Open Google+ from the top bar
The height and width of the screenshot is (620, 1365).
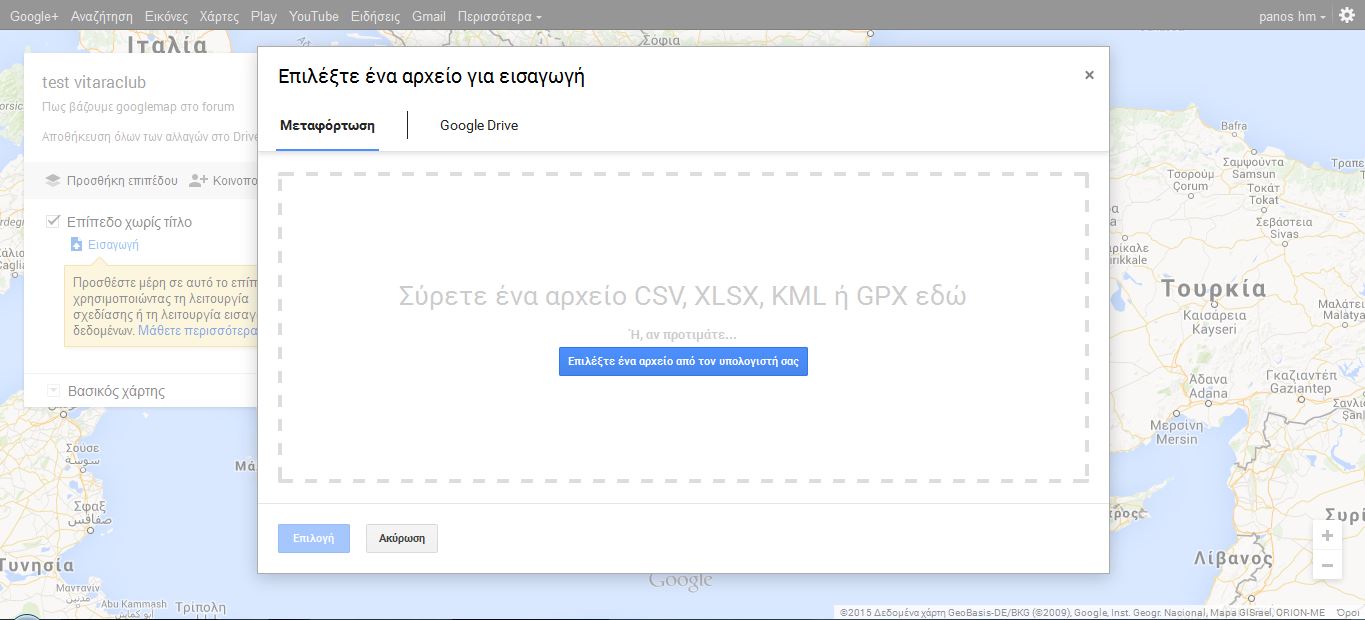34,16
